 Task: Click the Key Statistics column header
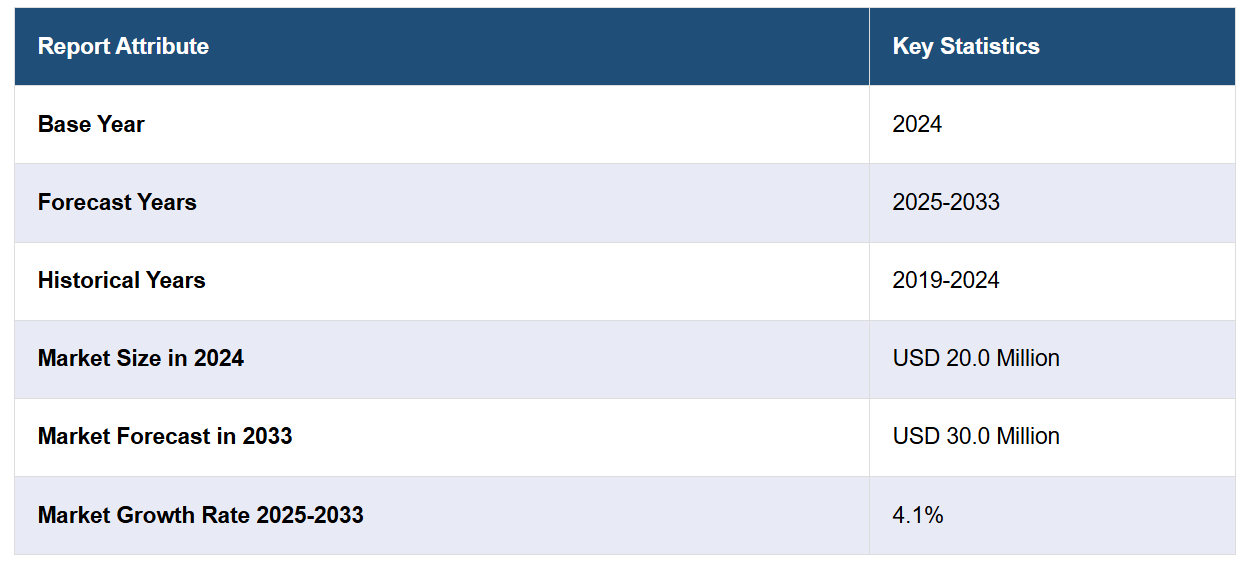965,46
